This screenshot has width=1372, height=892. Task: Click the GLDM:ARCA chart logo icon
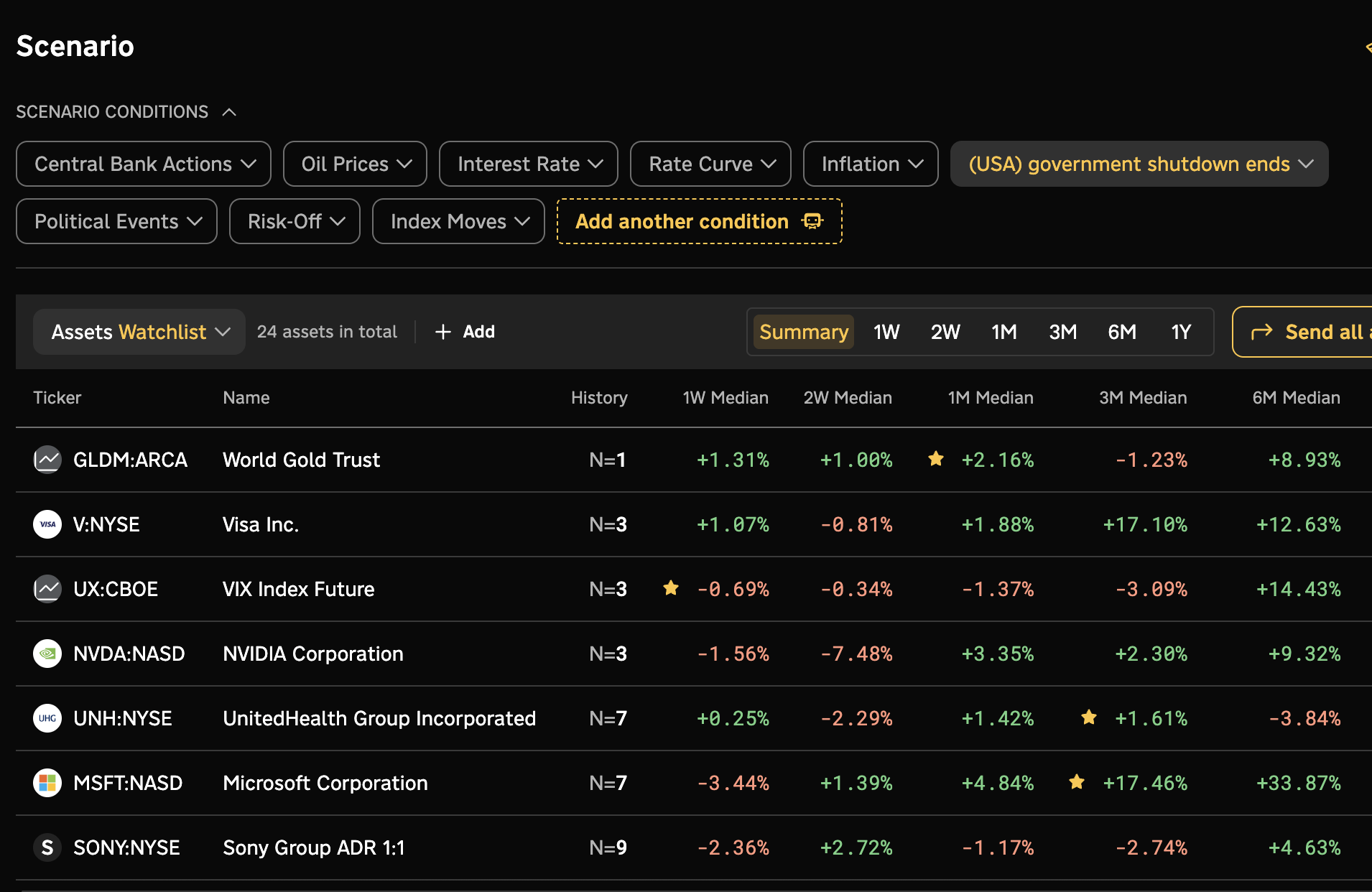[47, 460]
